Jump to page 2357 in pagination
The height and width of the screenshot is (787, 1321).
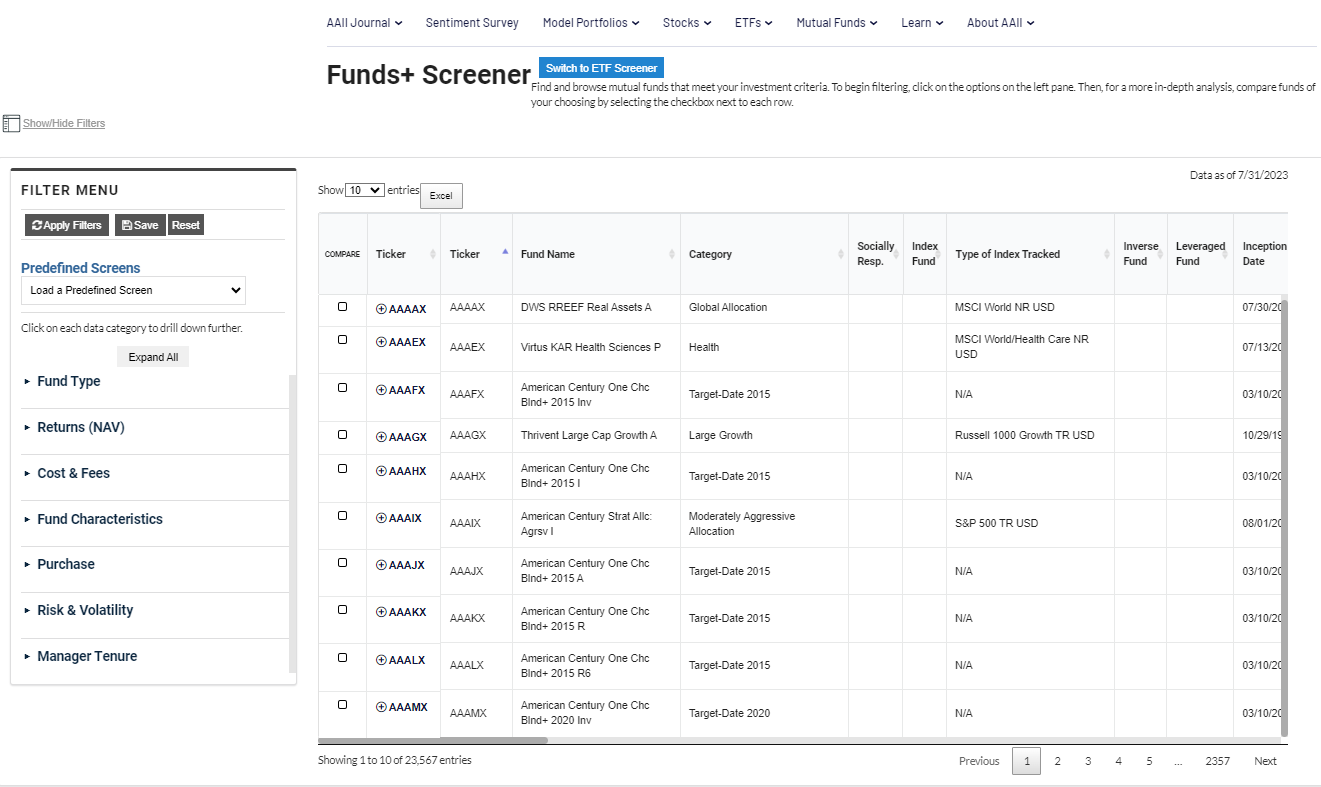coord(1217,761)
